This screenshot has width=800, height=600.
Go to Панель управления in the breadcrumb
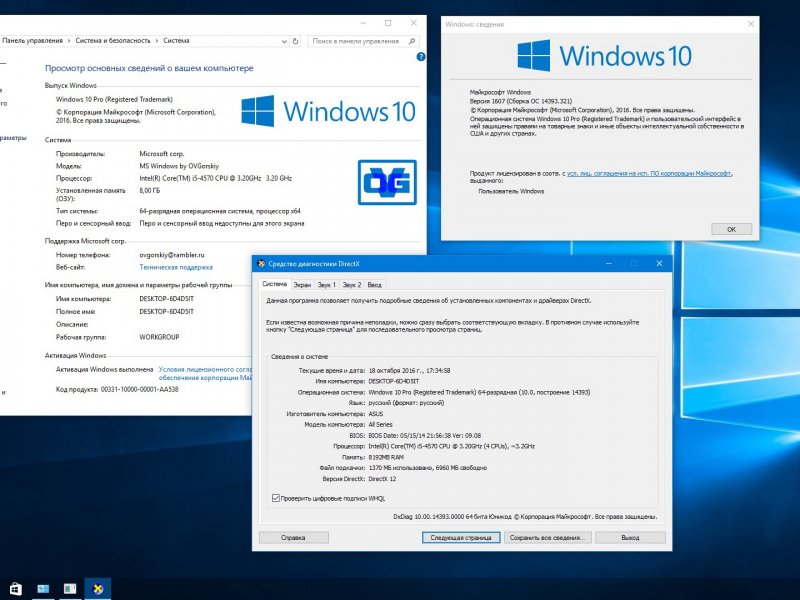[33, 41]
